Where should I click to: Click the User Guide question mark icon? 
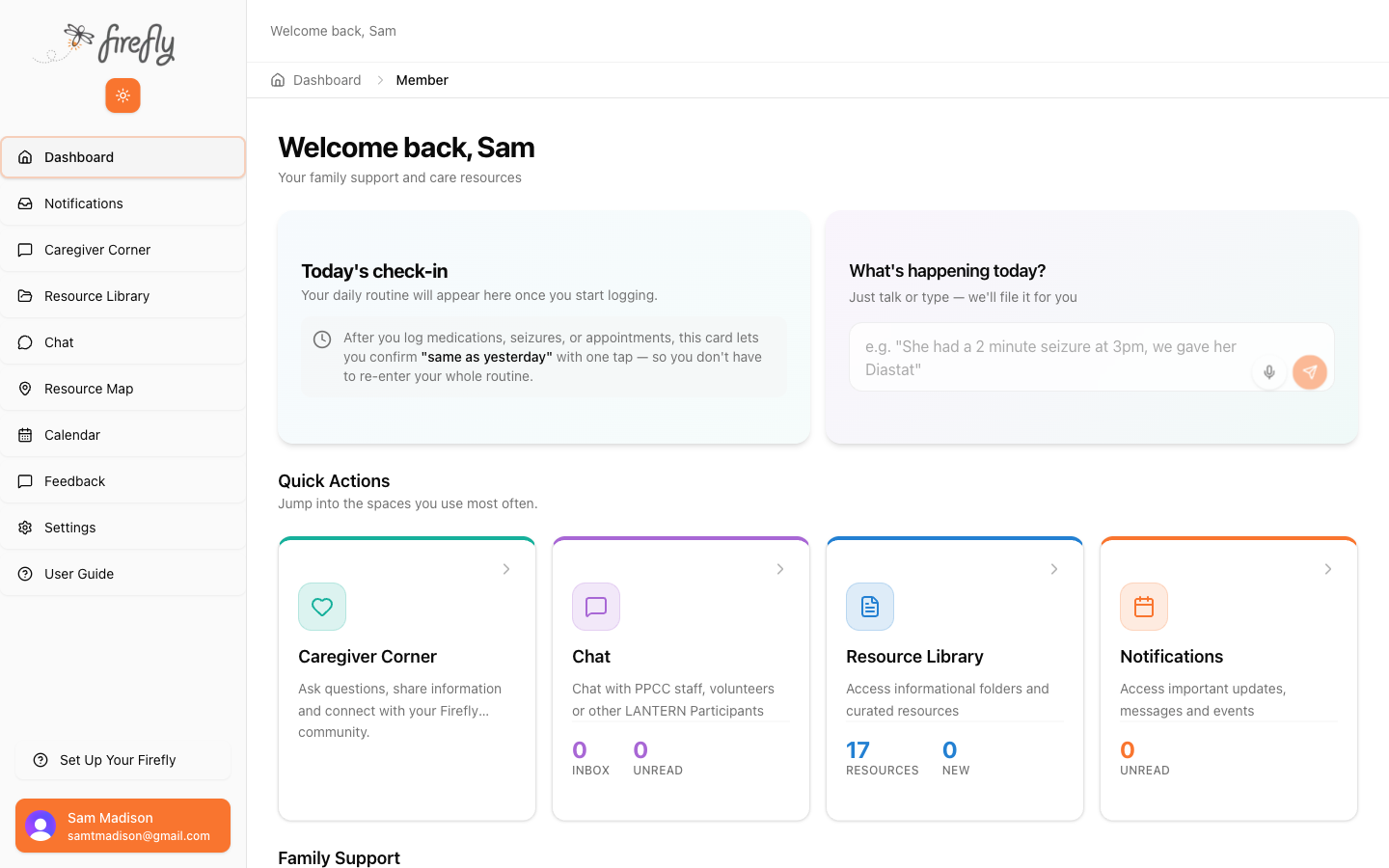coord(25,573)
